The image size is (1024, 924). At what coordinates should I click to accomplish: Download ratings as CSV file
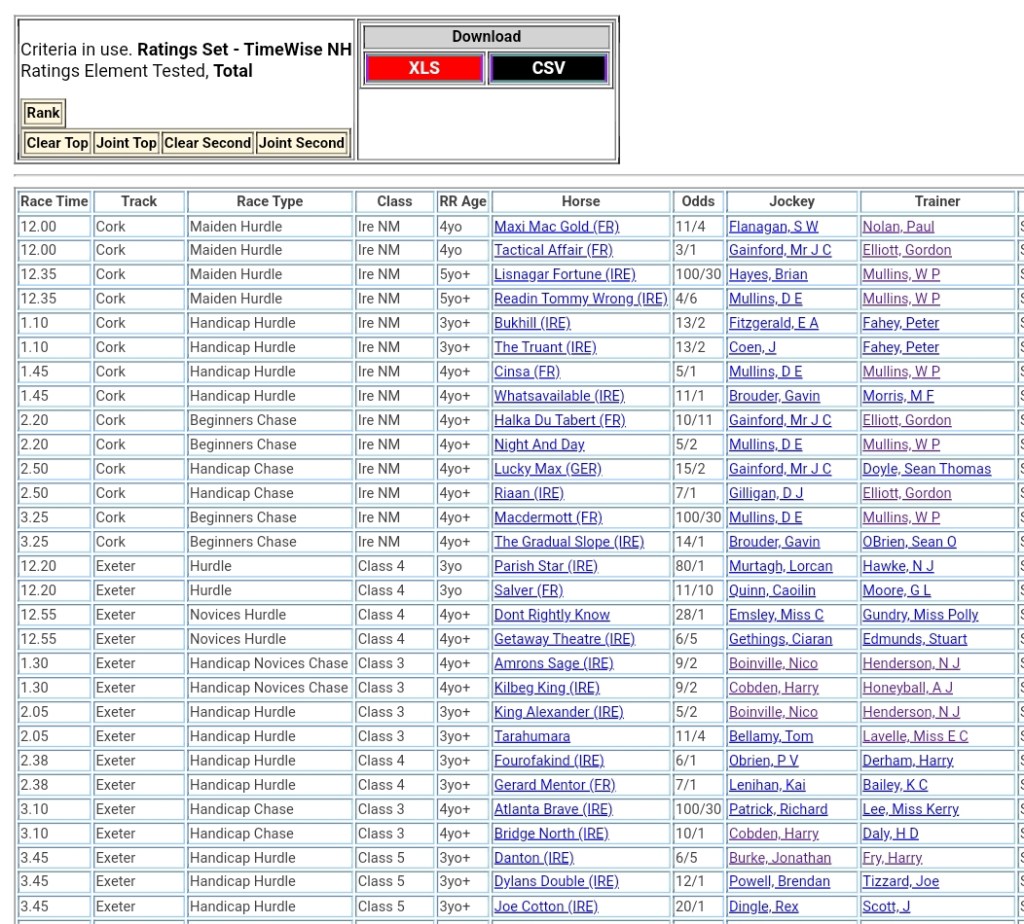click(x=548, y=68)
